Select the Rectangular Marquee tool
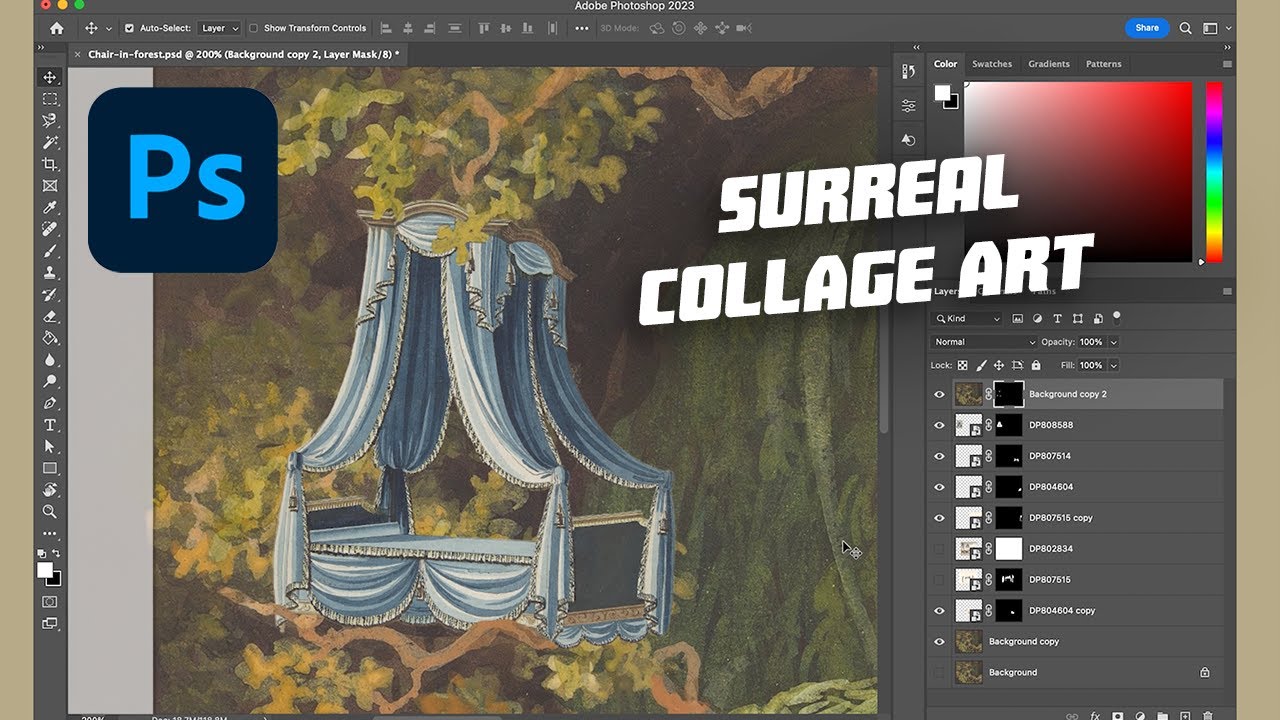The width and height of the screenshot is (1280, 720). pyautogui.click(x=50, y=99)
